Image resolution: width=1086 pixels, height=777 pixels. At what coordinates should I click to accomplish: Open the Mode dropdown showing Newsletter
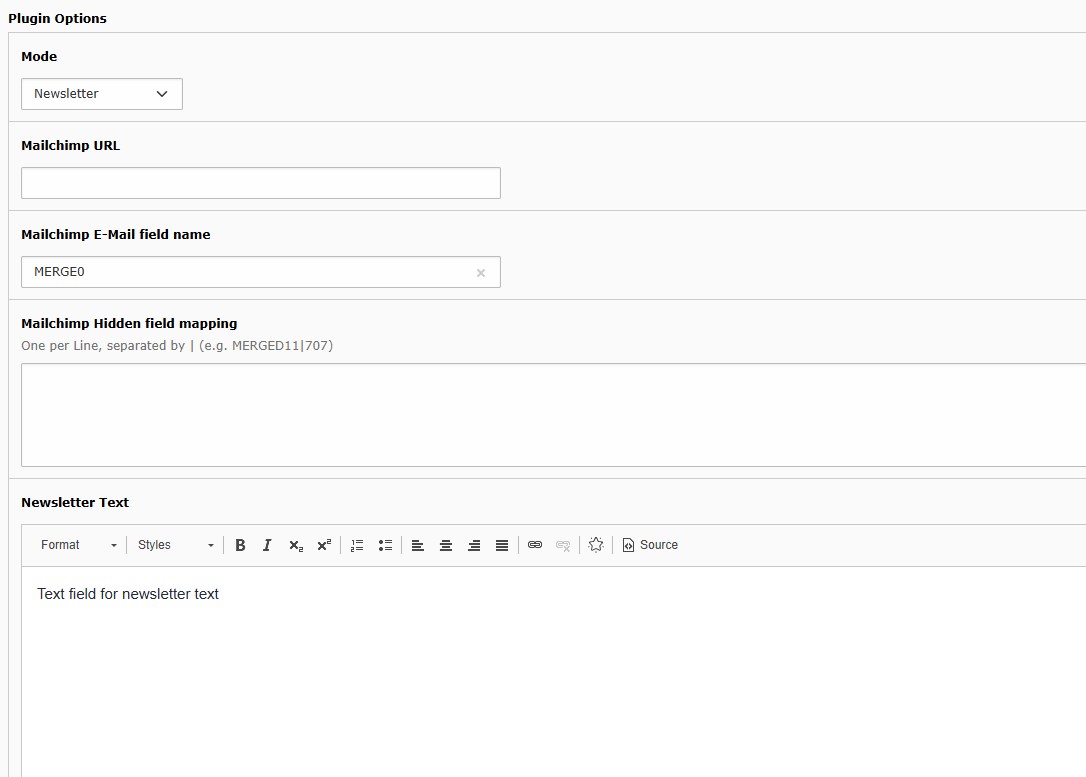point(101,94)
